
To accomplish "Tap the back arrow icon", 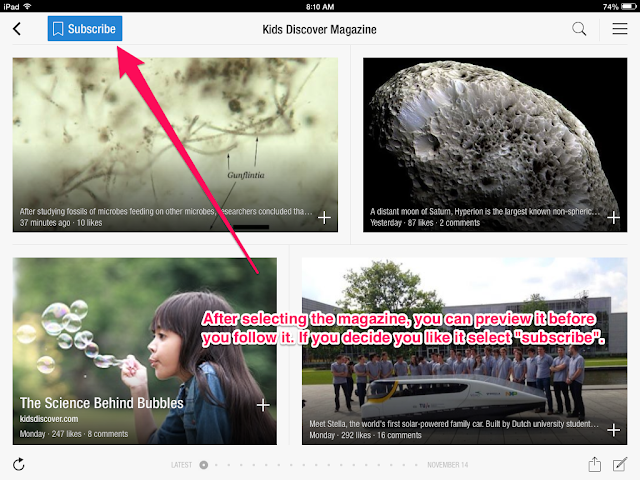I will (x=17, y=29).
